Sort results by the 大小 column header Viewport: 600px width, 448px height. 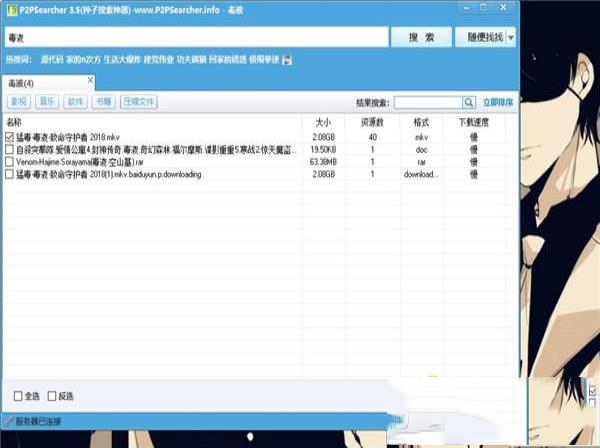pos(321,122)
